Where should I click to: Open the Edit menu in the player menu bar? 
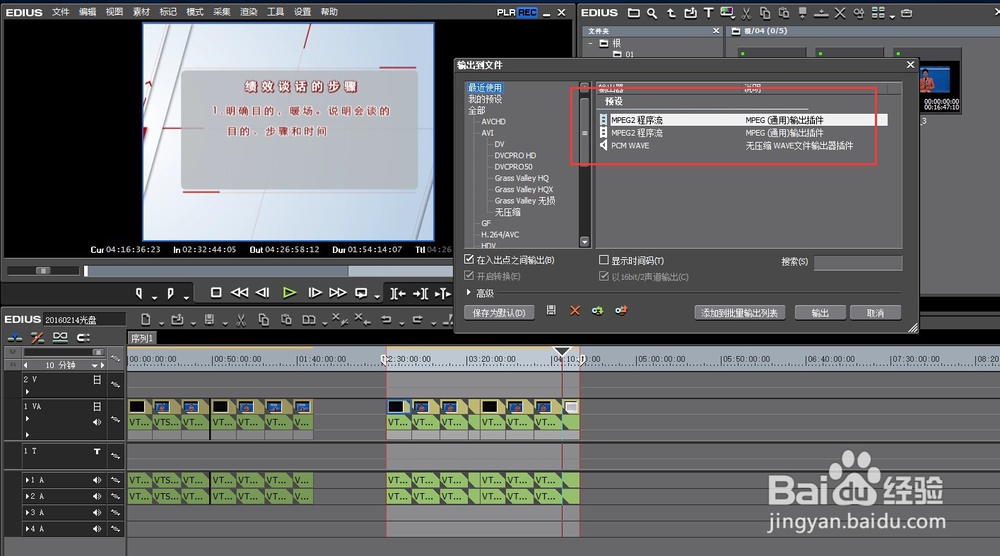pyautogui.click(x=87, y=12)
